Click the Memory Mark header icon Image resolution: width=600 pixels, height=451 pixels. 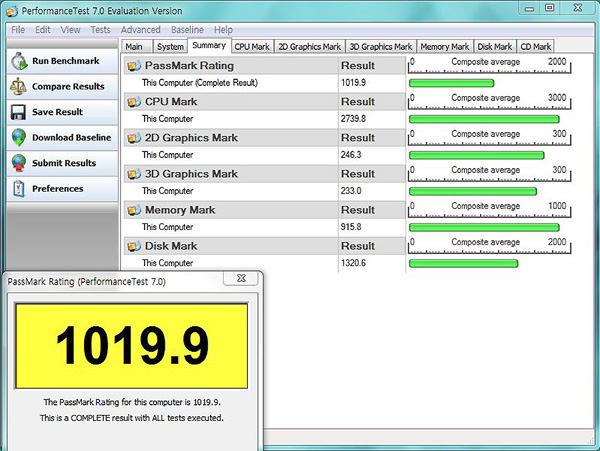(x=134, y=210)
